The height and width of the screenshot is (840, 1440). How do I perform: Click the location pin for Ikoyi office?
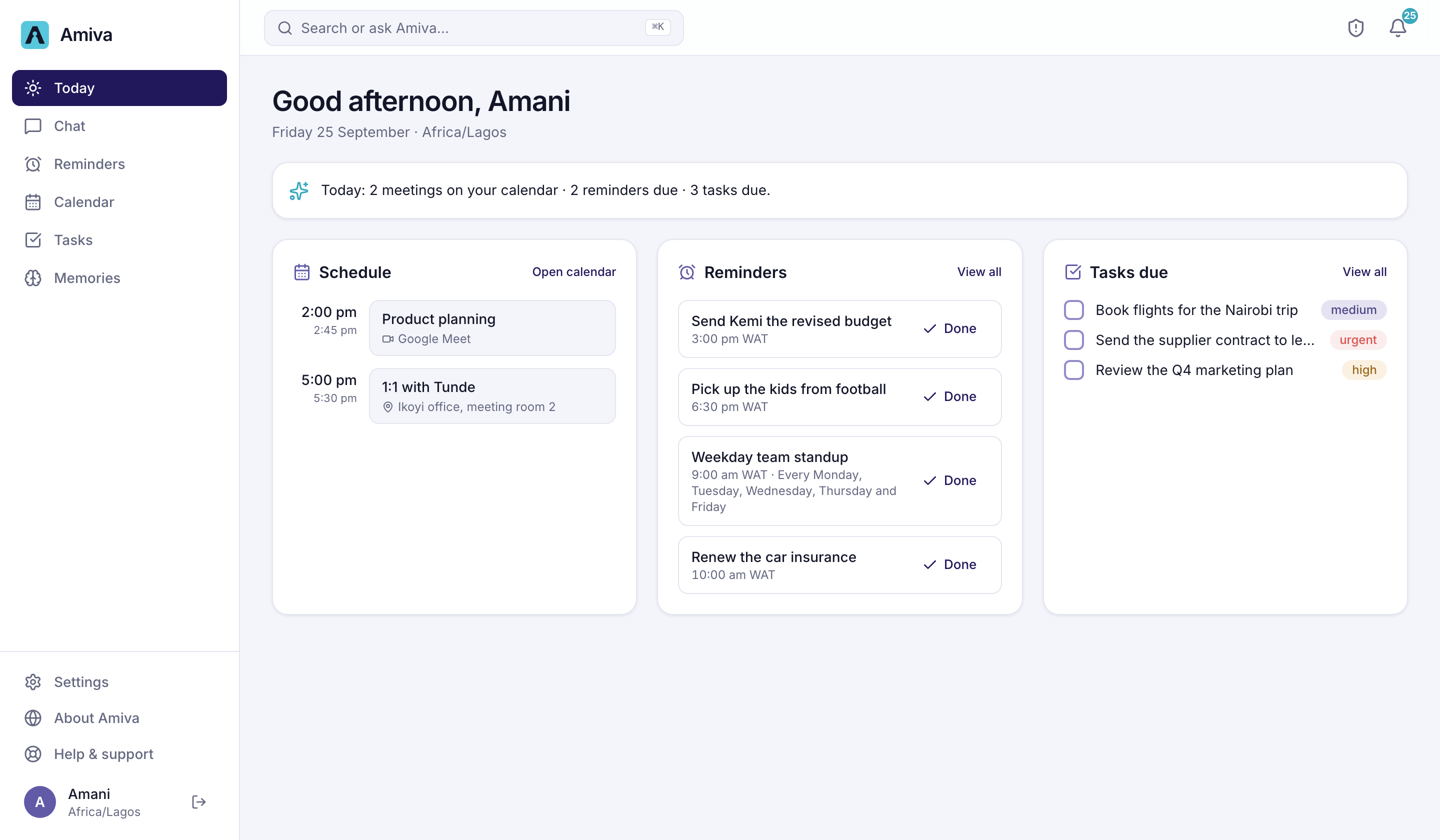pos(388,407)
